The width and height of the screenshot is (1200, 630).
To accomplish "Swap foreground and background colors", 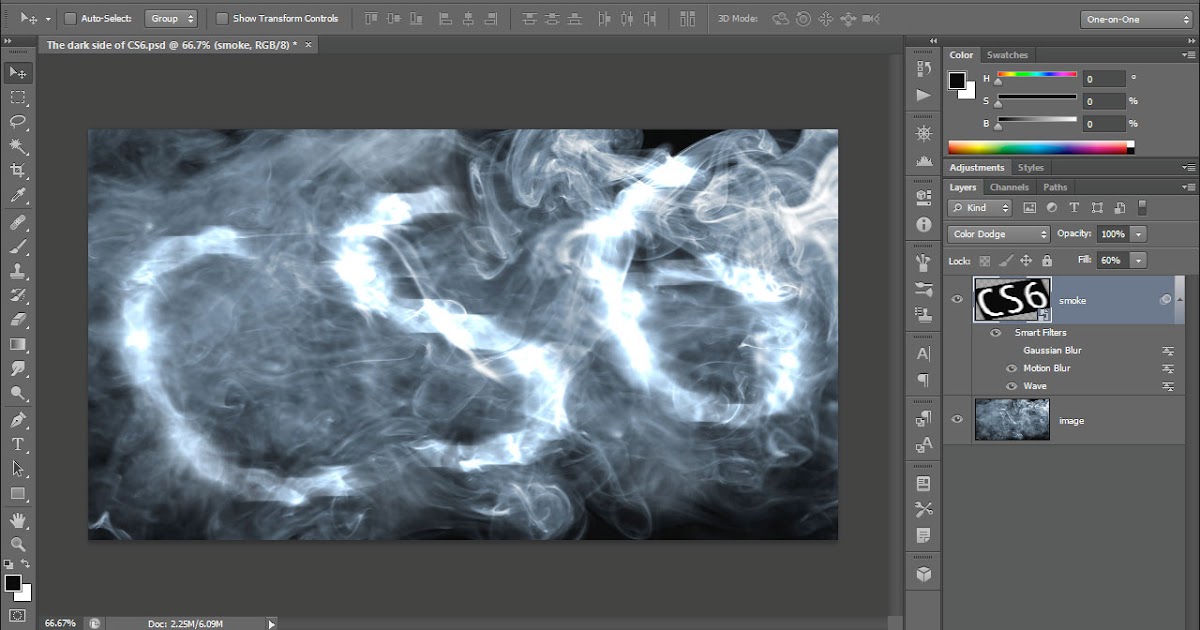I will coord(26,565).
